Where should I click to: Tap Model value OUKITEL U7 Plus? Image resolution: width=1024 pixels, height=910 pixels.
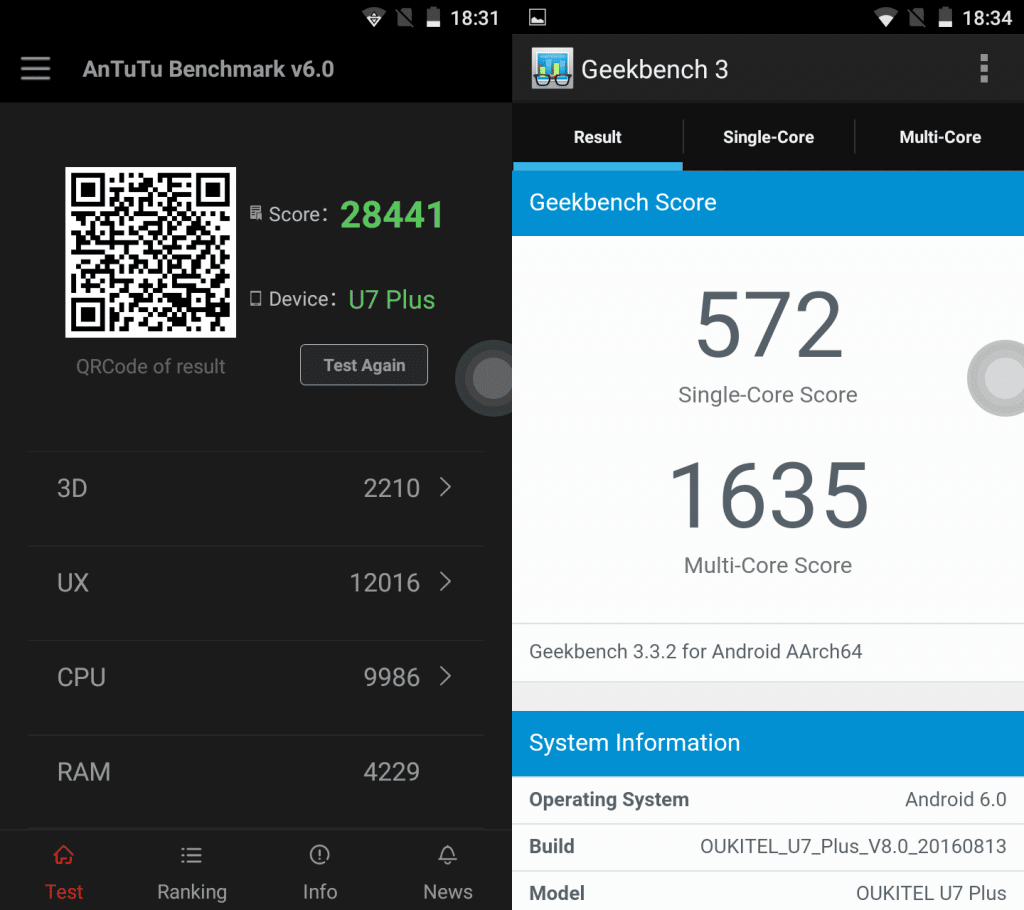[x=931, y=894]
